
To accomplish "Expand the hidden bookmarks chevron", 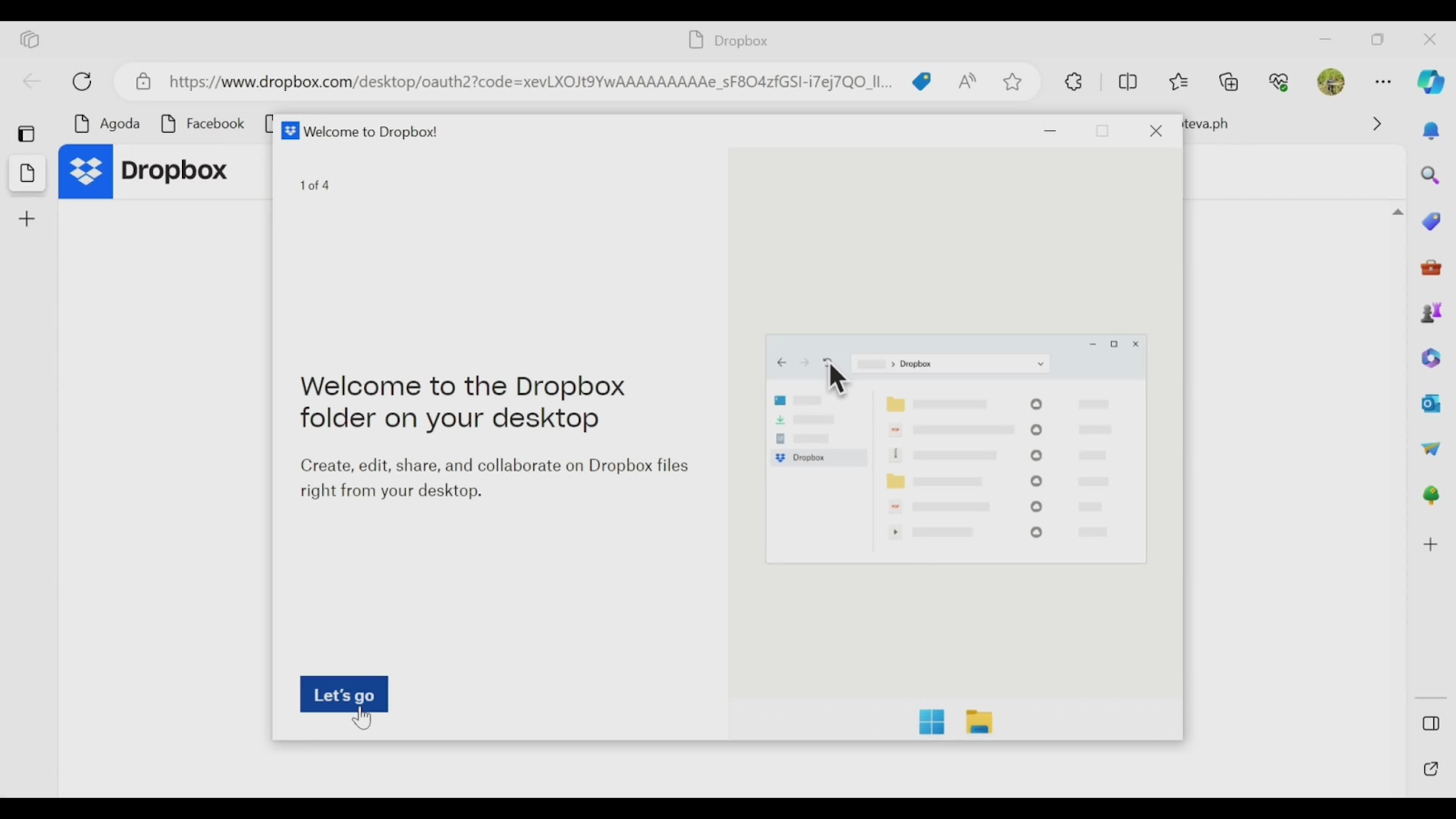I will pos(1377,123).
